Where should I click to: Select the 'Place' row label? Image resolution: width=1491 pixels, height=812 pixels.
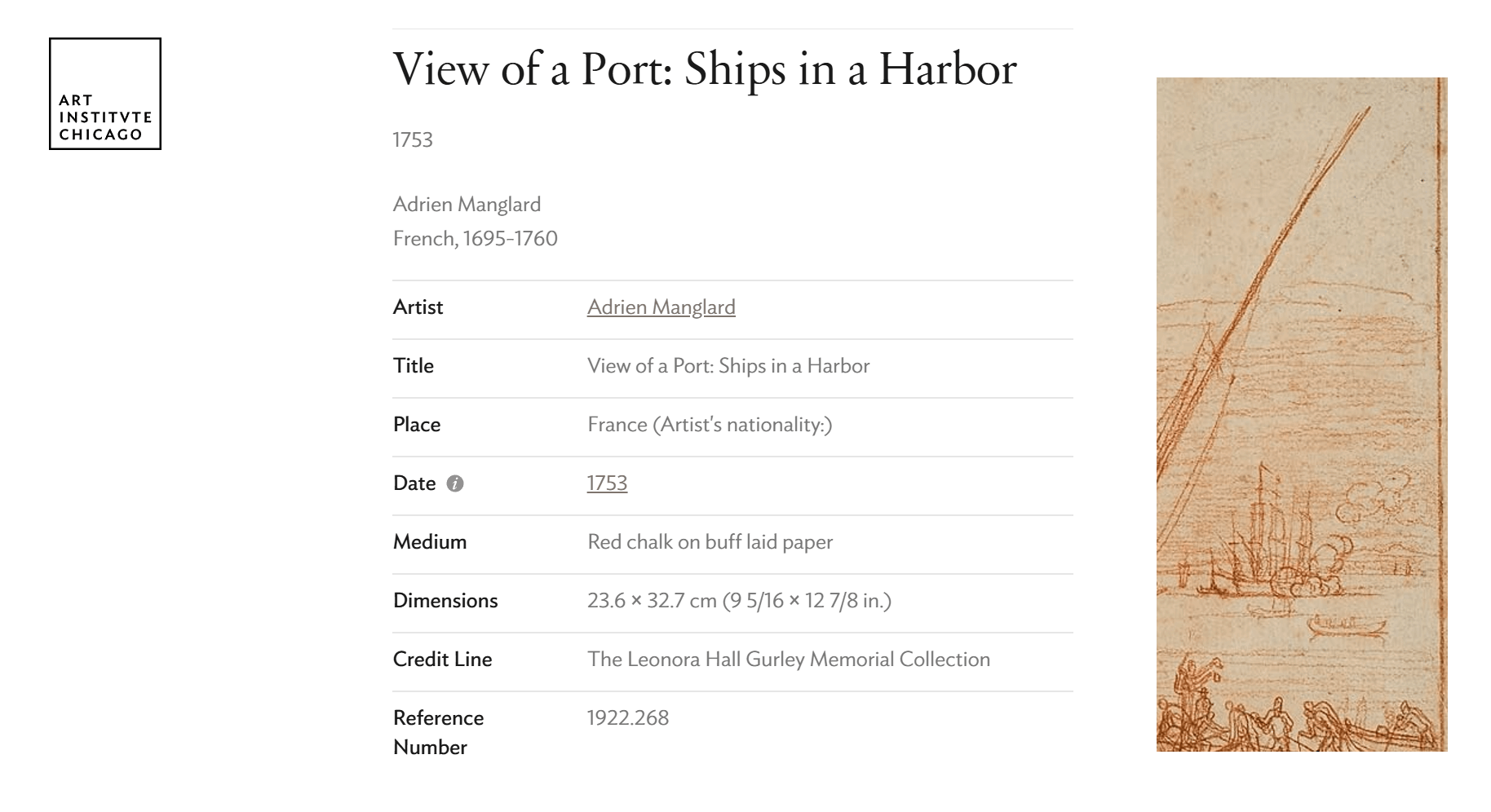(416, 425)
